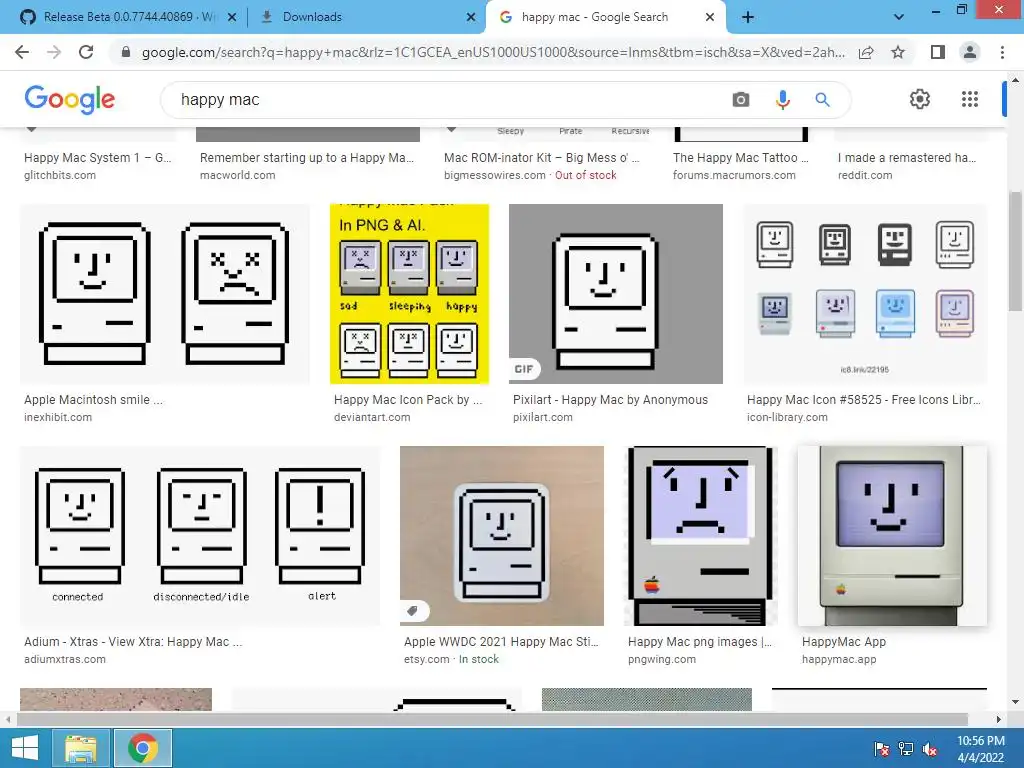Click the pixilart.com source link
Screen dimensions: 1024x768
point(543,417)
